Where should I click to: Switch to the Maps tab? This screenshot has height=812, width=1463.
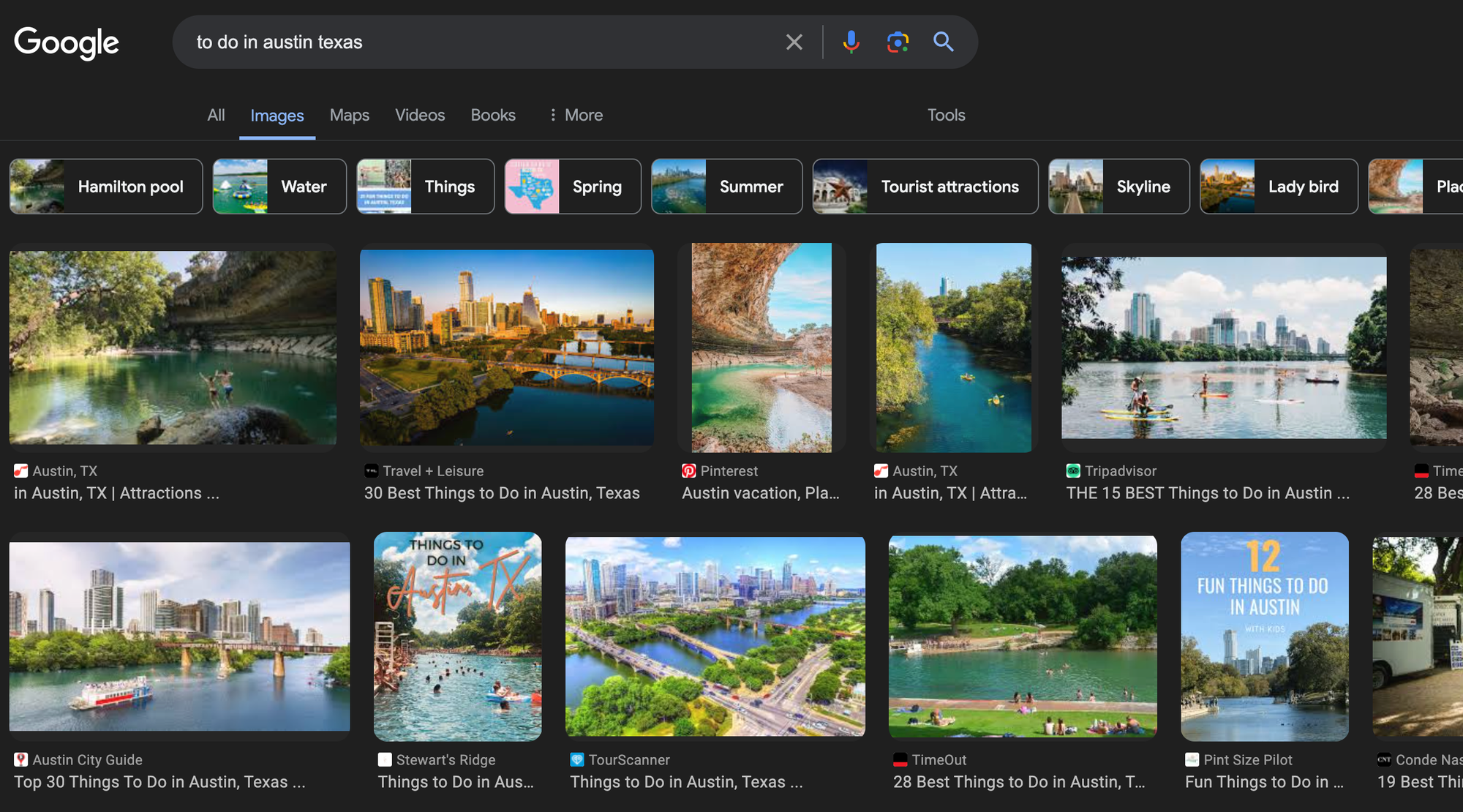click(x=349, y=115)
